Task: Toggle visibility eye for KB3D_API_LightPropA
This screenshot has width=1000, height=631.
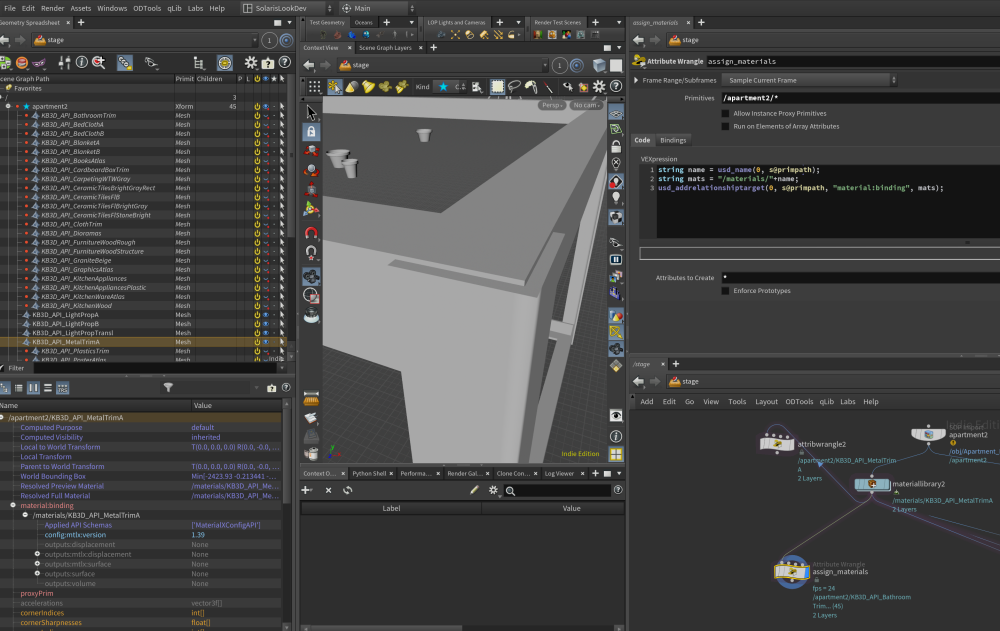Action: pyautogui.click(x=266, y=315)
